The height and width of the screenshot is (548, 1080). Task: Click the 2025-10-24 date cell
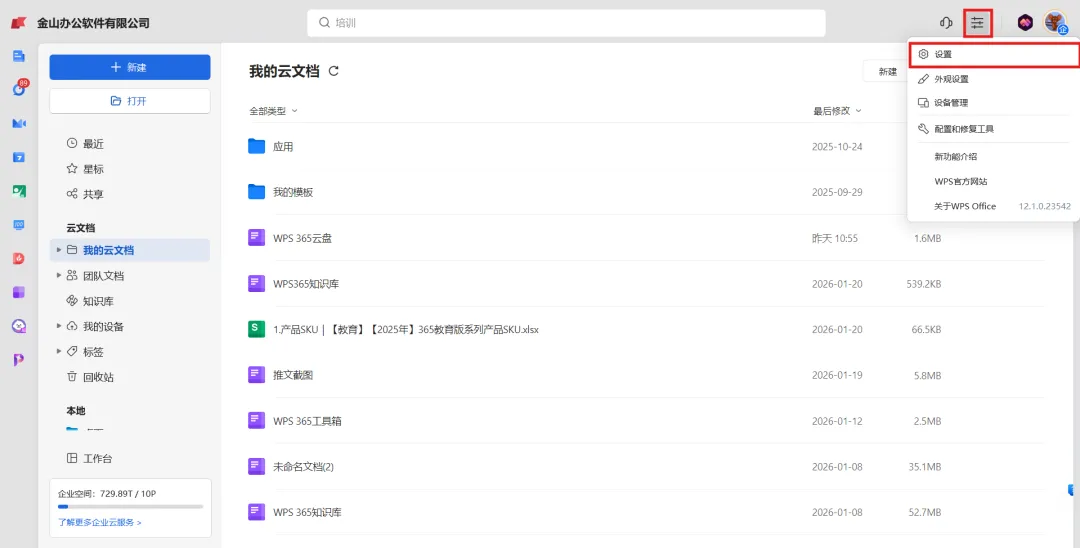(837, 147)
